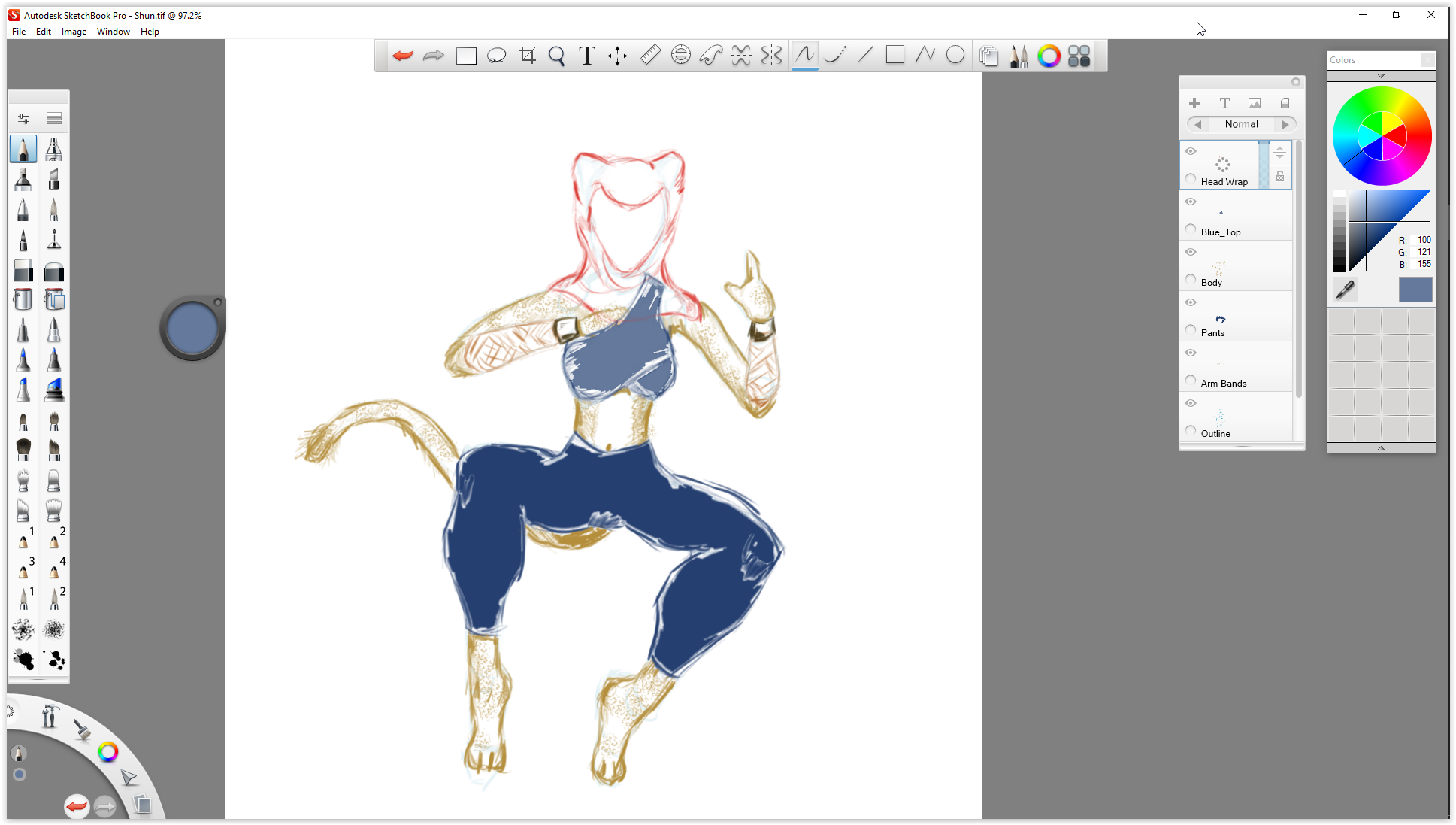Viewport: 1456px width, 825px height.
Task: Click the Lasso selection tool
Action: [x=496, y=56]
